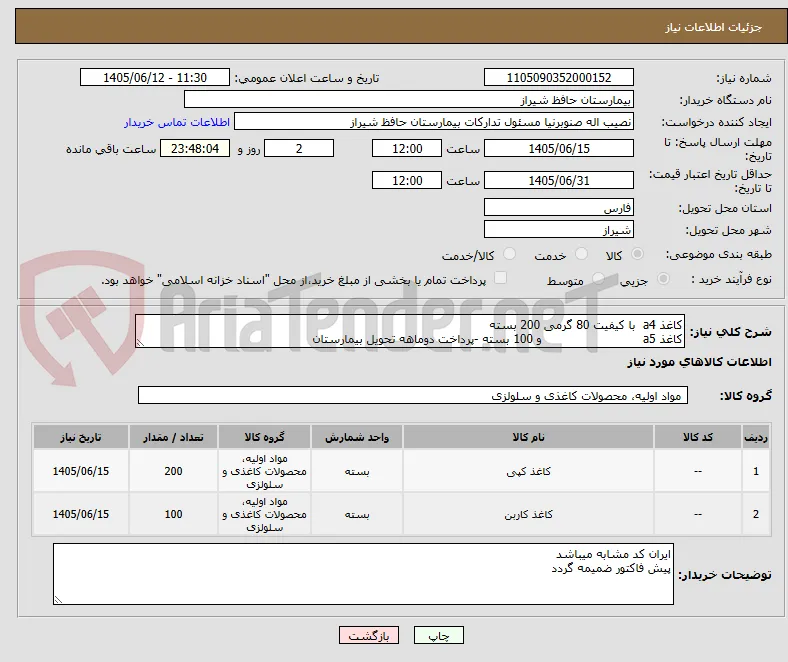Click the نام کالا column header
Viewport: 788px width, 662px height.
coord(528,437)
